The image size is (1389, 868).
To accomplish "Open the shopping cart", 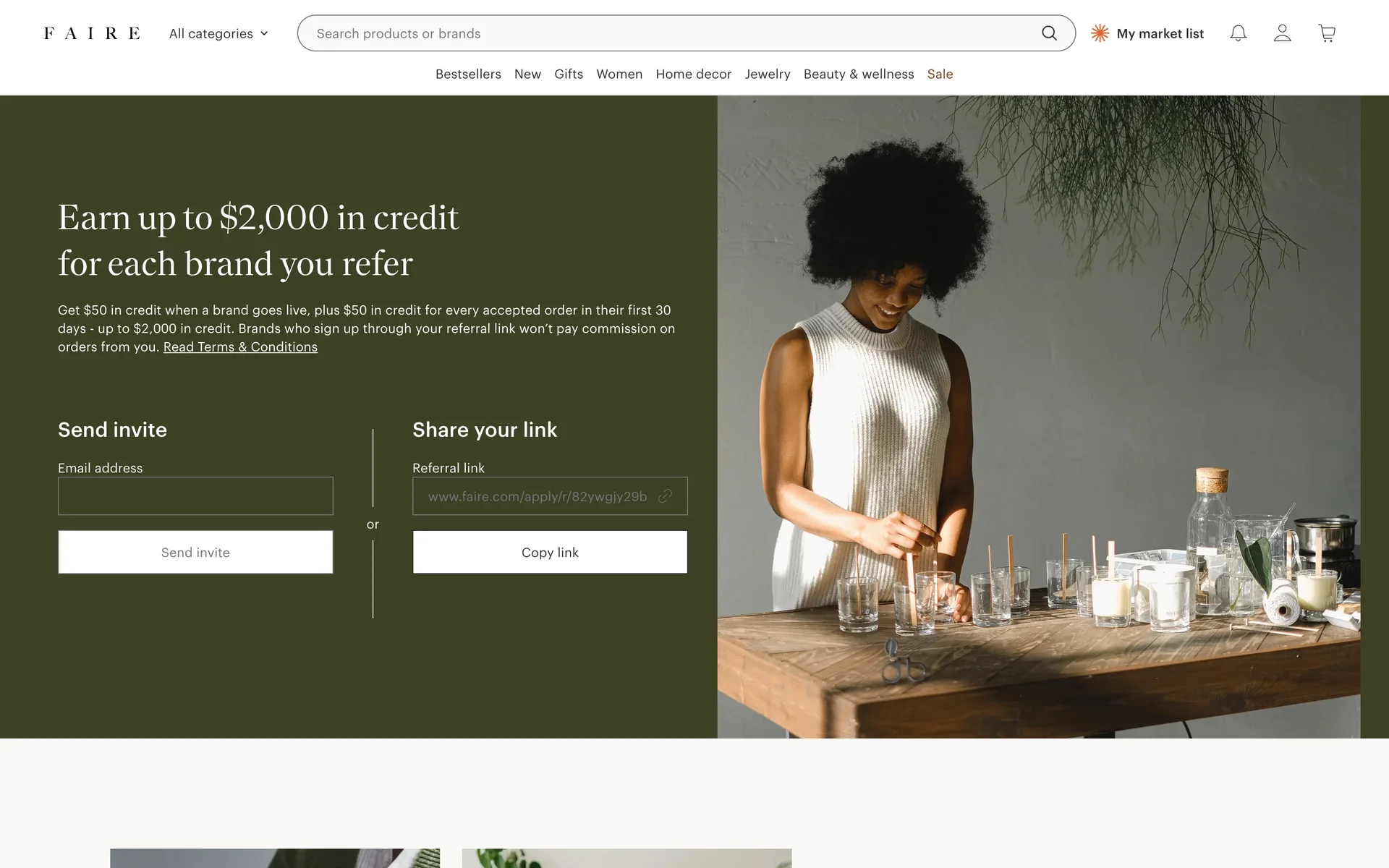I will point(1327,33).
